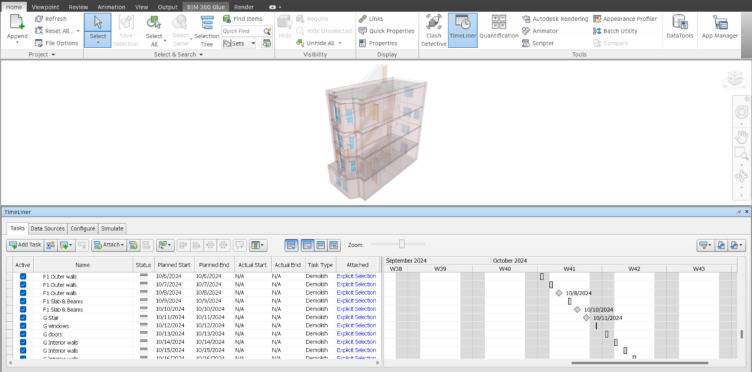Launch Clash Detective tool
This screenshot has height=372, width=752.
tap(434, 30)
